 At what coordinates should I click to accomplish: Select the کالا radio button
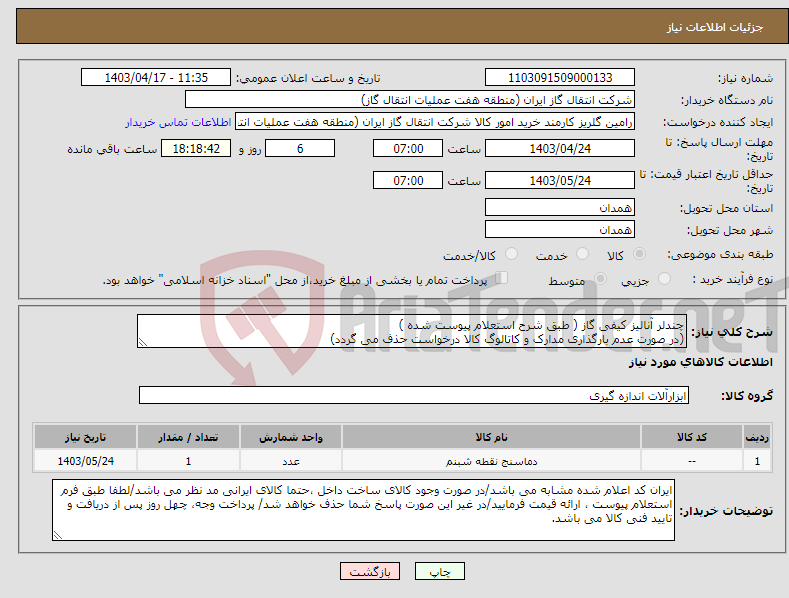[639, 254]
